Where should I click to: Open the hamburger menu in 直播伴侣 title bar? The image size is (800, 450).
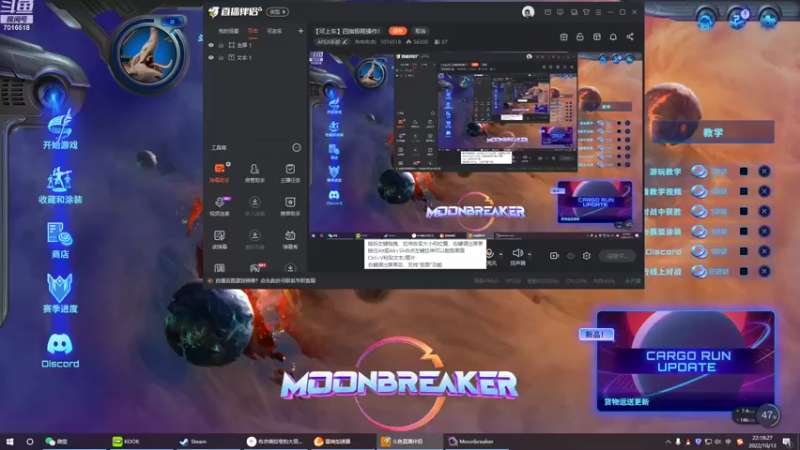[598, 12]
